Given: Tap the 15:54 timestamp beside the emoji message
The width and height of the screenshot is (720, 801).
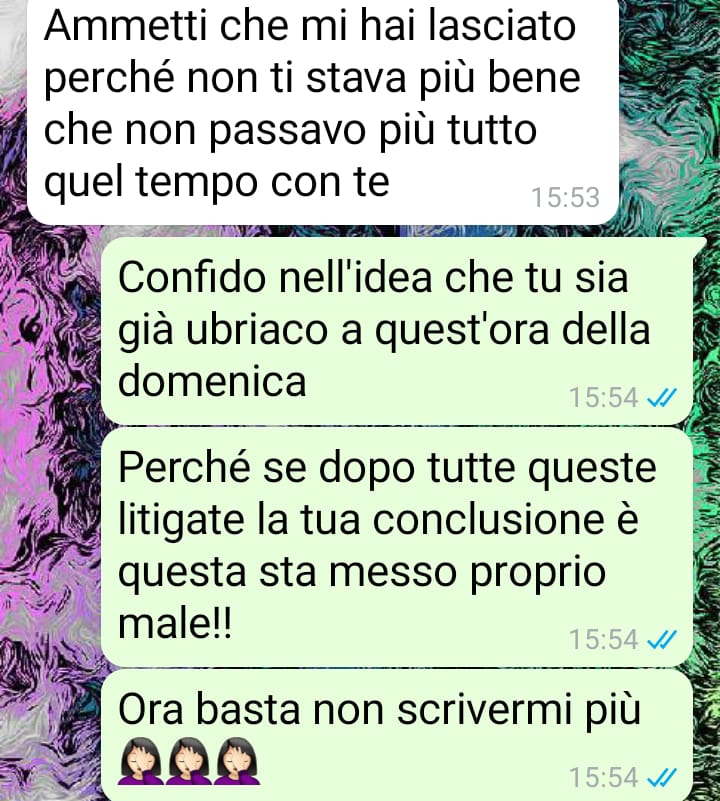Looking at the screenshot, I should tap(604, 777).
